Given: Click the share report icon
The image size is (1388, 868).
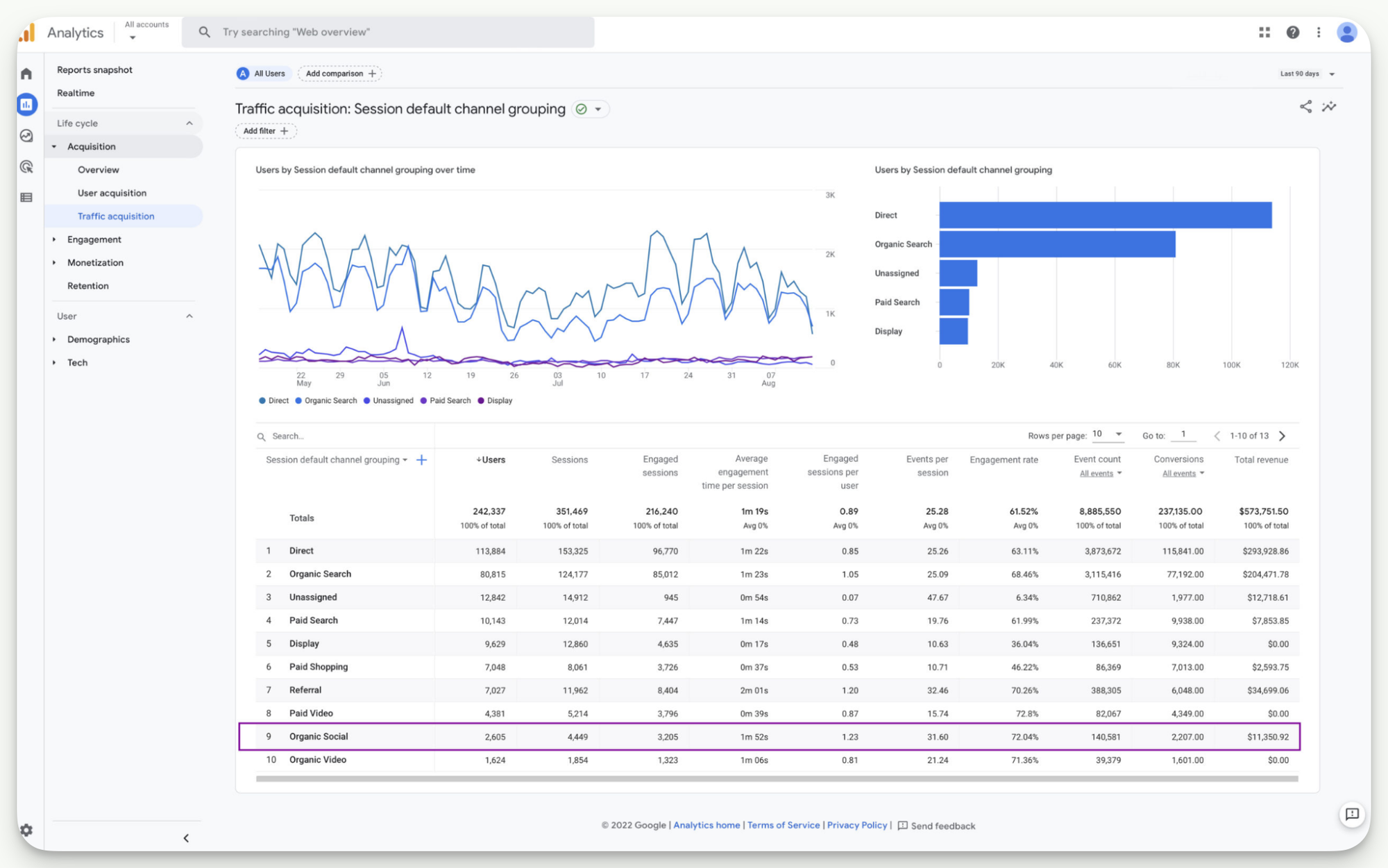Looking at the screenshot, I should point(1305,107).
